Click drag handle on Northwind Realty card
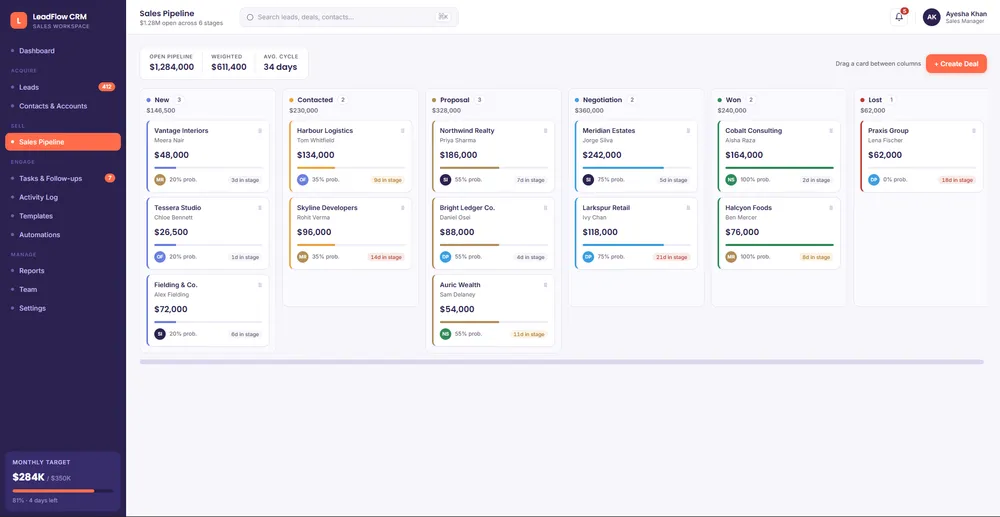The image size is (1000, 517). (x=545, y=131)
